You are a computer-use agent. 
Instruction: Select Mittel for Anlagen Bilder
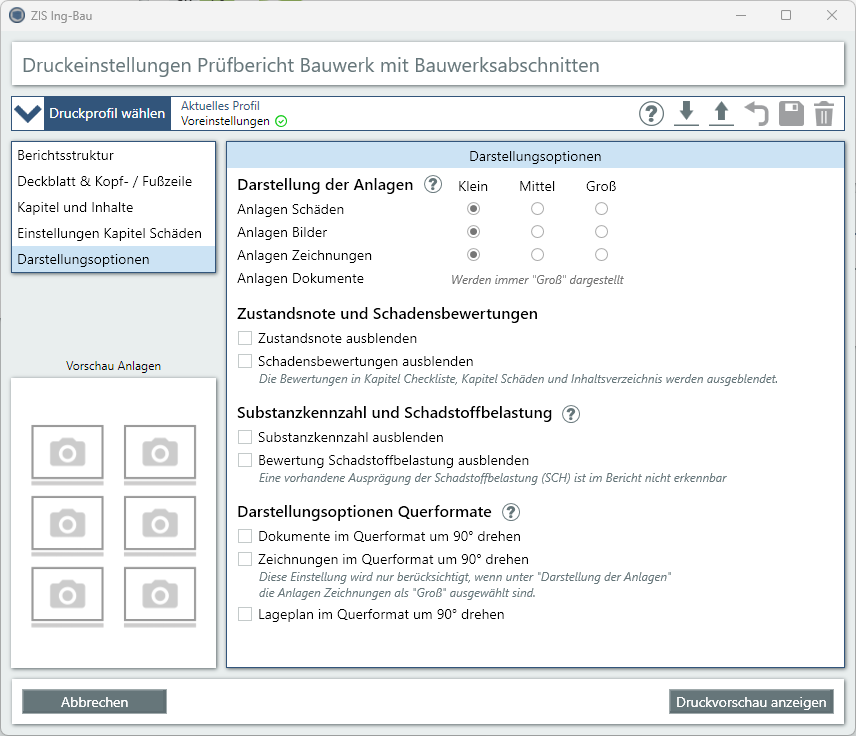click(x=537, y=232)
